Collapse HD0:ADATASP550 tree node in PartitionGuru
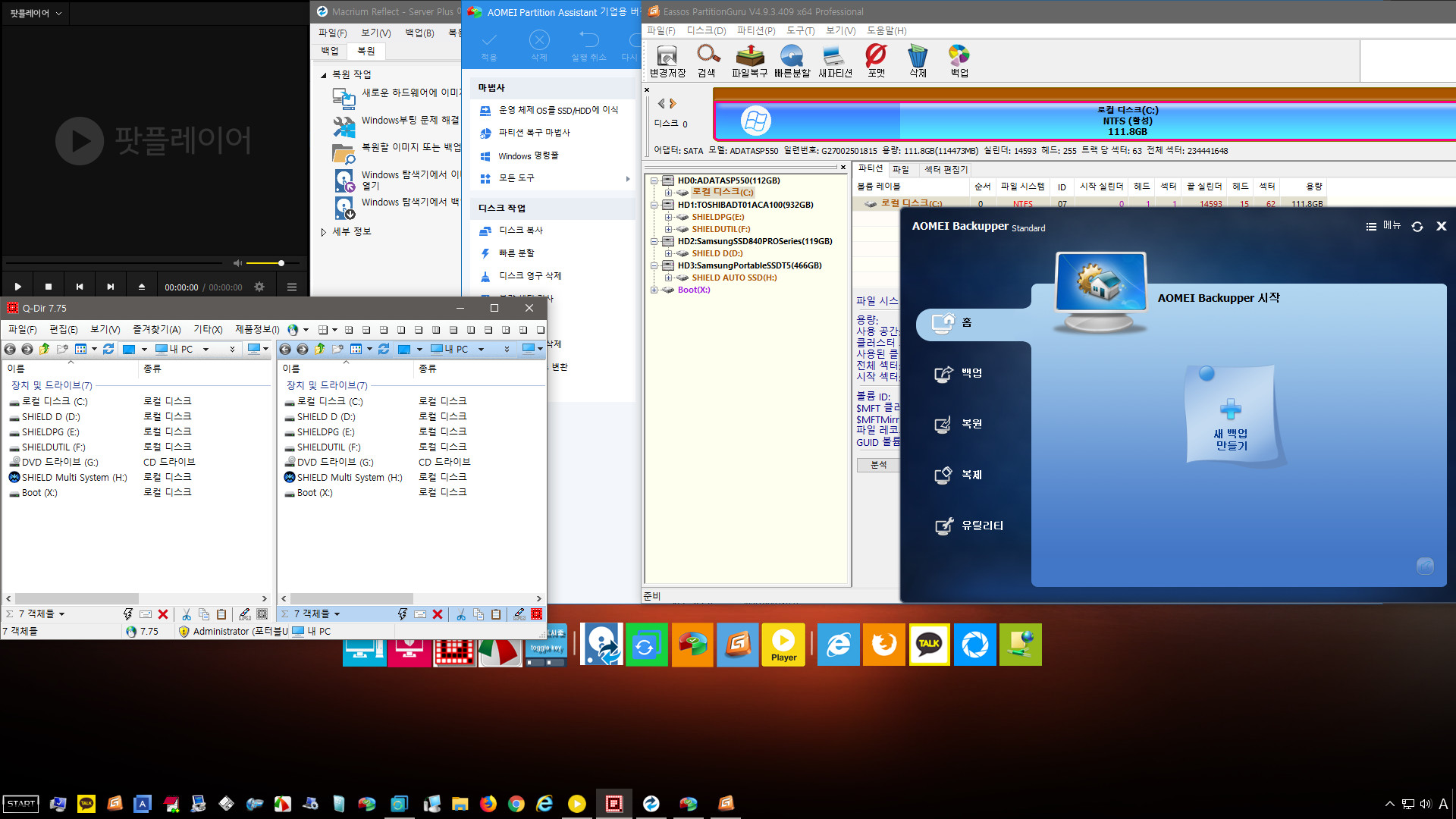1456x819 pixels. pyautogui.click(x=654, y=180)
